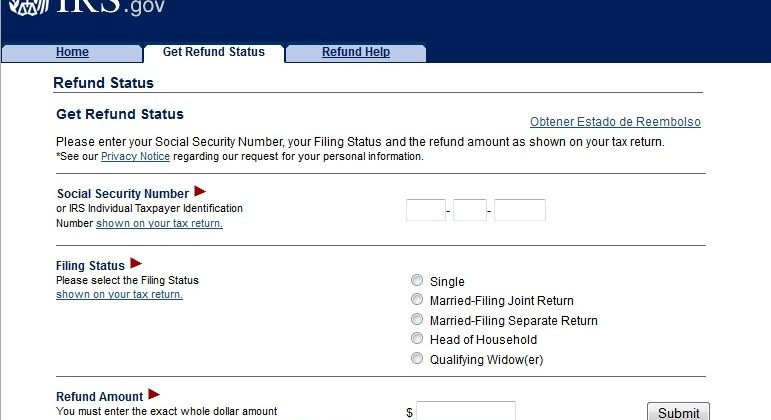The image size is (771, 420).
Task: Open Obtener Estado de Reembolso link
Action: pos(615,121)
